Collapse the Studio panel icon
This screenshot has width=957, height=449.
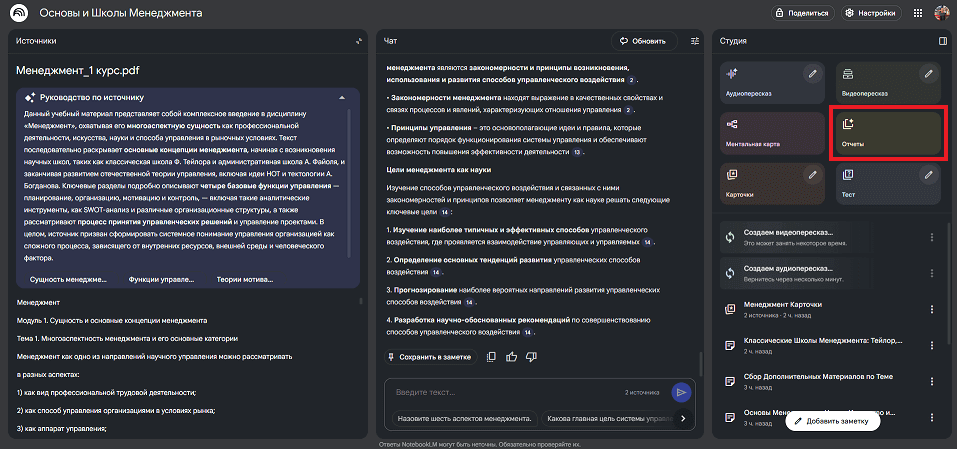click(x=943, y=41)
